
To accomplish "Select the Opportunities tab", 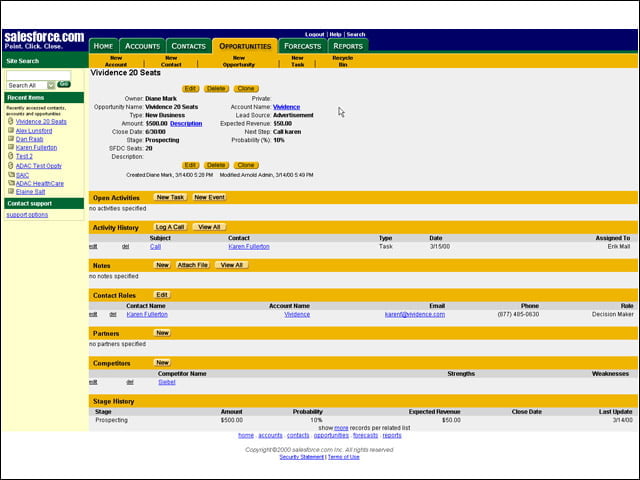I will [x=245, y=46].
